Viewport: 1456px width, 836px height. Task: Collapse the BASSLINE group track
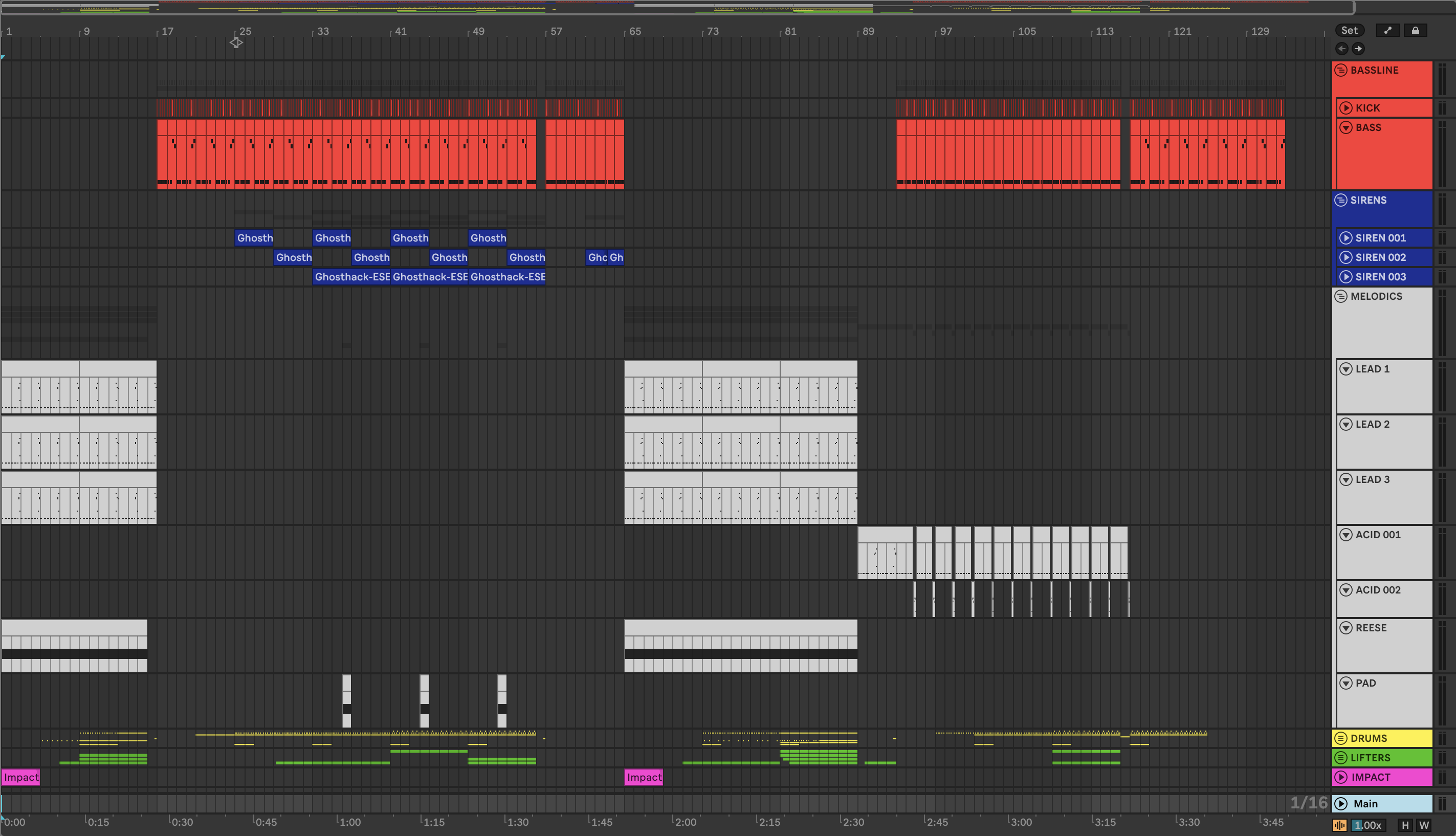1340,70
